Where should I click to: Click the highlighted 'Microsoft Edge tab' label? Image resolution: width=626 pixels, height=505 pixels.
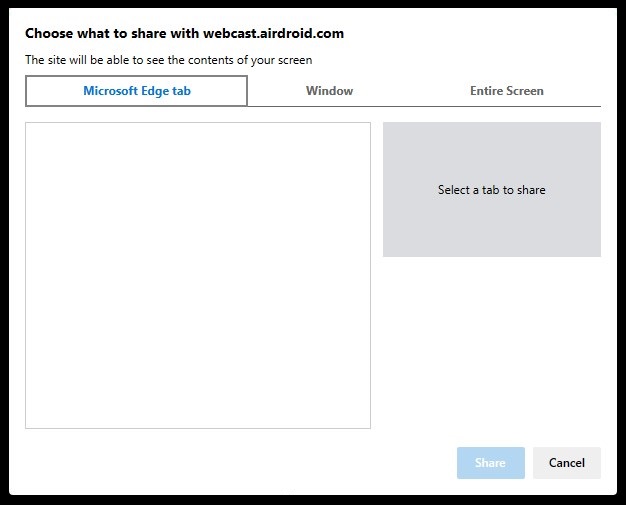(137, 91)
